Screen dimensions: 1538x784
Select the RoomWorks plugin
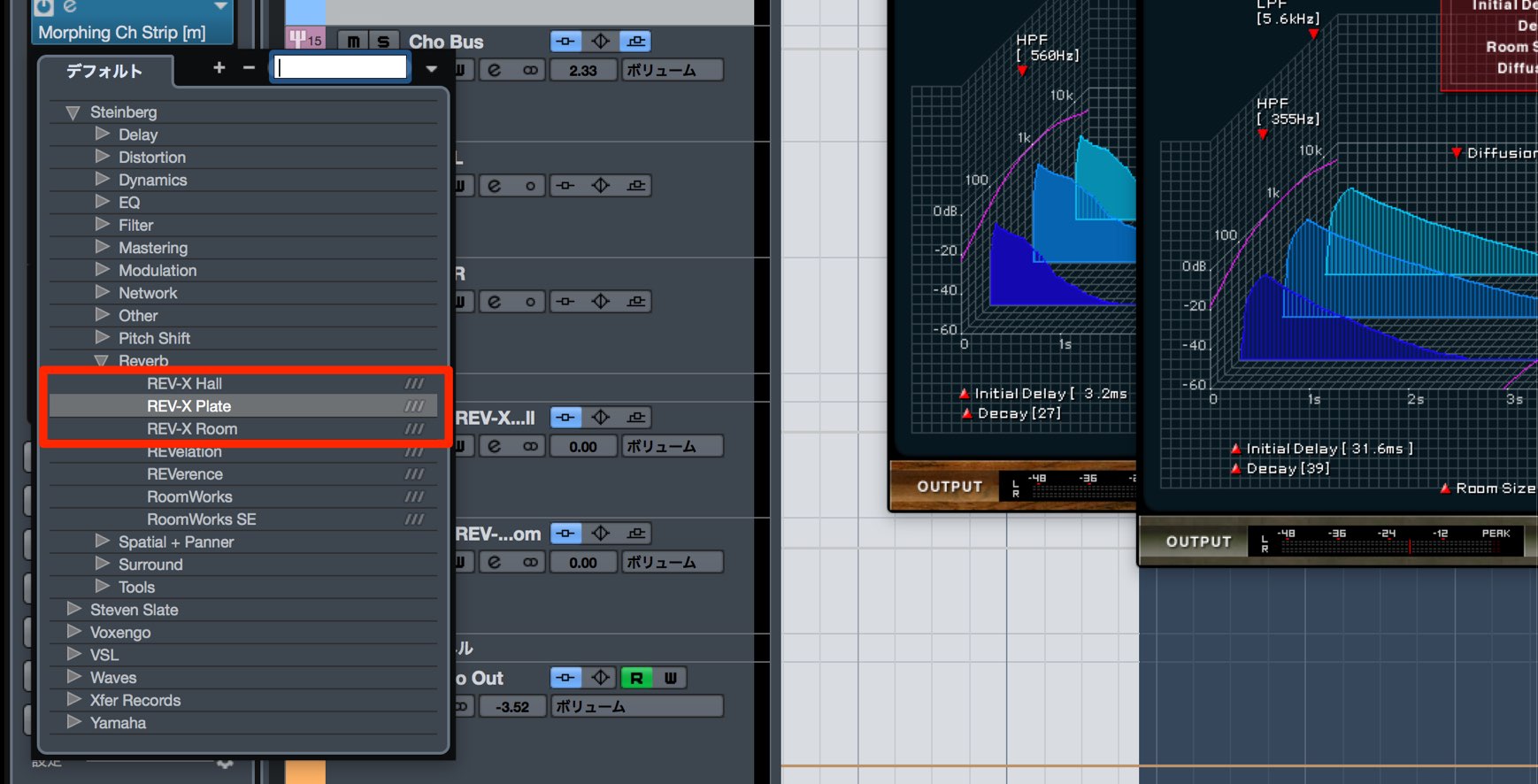coord(243,496)
